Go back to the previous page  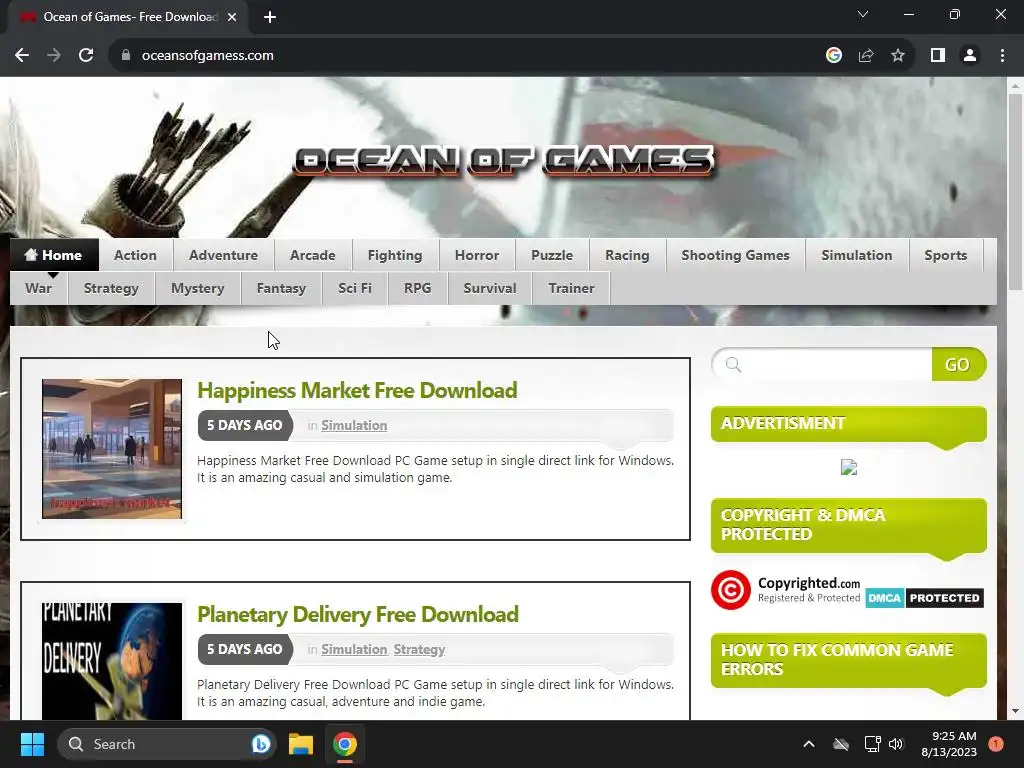(22, 56)
